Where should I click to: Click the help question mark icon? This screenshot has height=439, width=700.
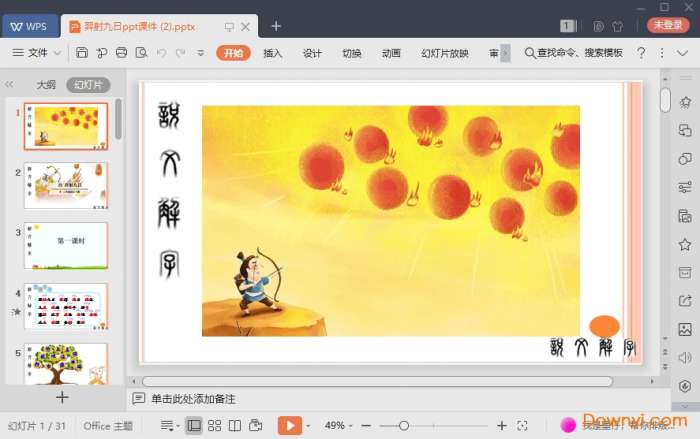point(641,53)
